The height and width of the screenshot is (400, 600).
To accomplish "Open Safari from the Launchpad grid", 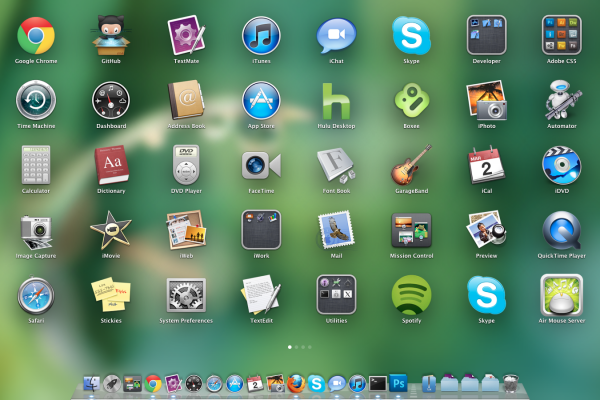I will click(36, 296).
